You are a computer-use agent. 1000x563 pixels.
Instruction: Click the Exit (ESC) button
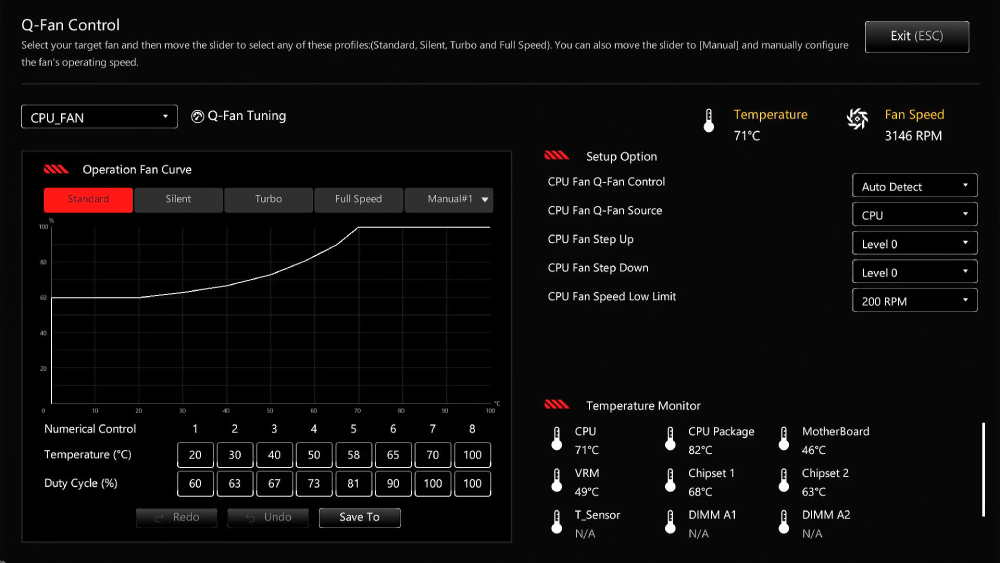917,36
